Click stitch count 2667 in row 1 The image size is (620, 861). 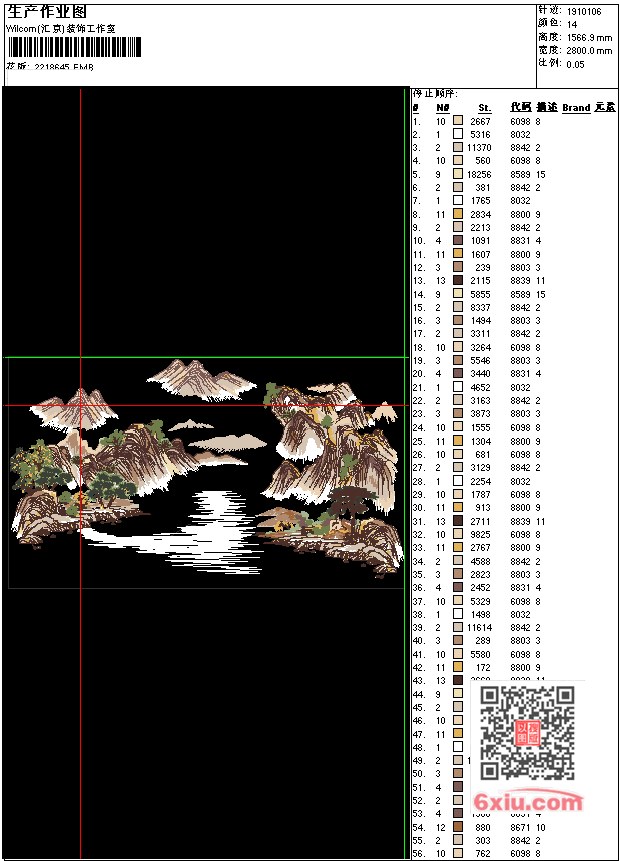click(x=480, y=121)
